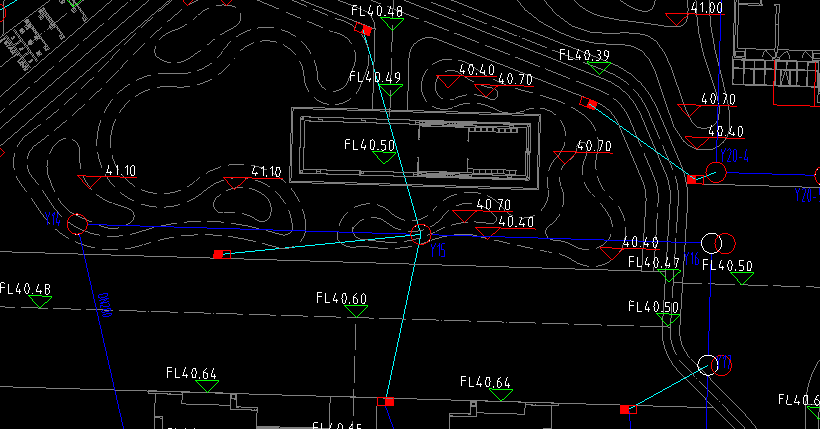Select the blue pipe between Y14 and Y15
820x429 pixels.
(249, 229)
